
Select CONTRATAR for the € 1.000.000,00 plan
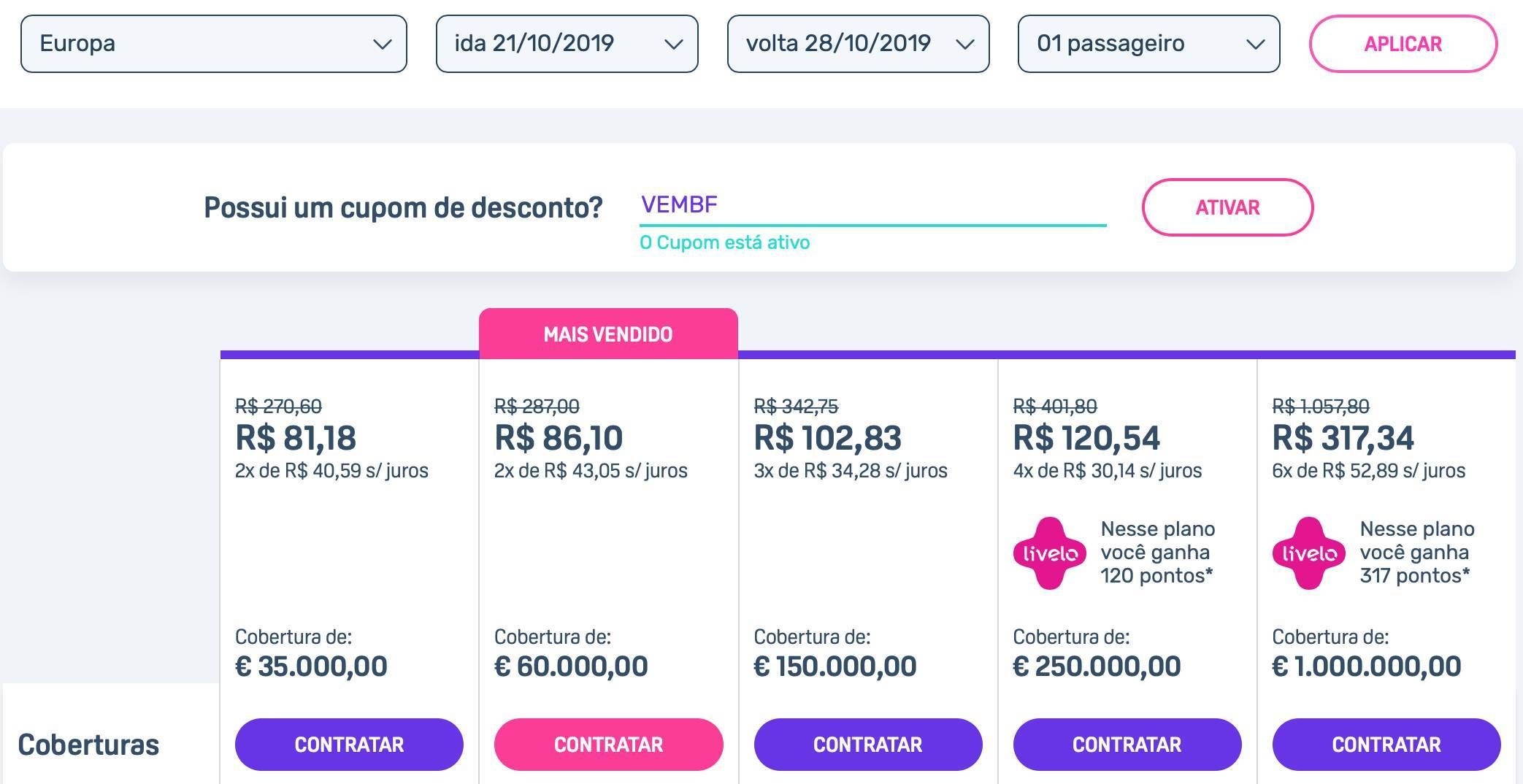(x=1386, y=745)
